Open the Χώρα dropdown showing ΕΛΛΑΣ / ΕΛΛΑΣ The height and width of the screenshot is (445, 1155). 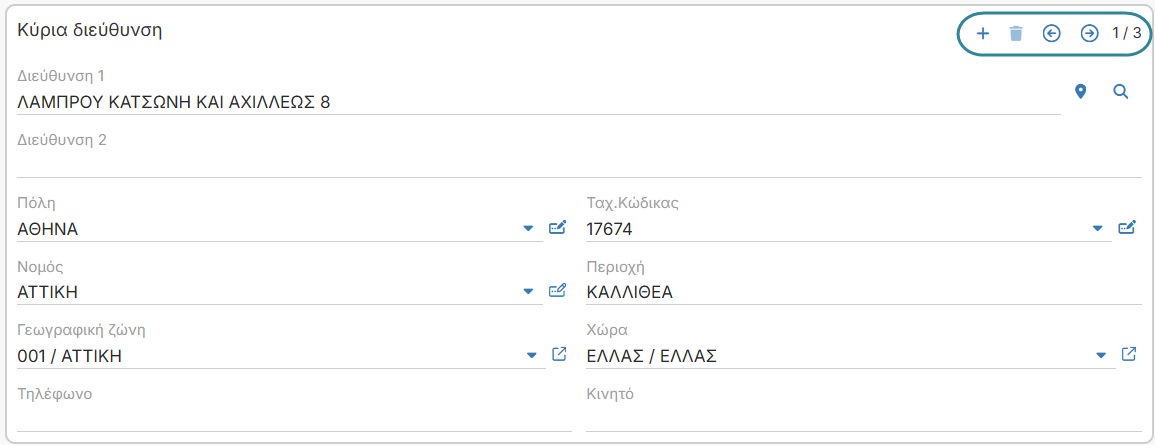1101,356
